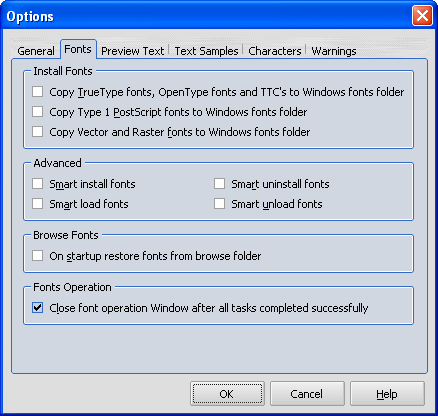Open the Preview Text tab
The image size is (438, 416).
[133, 51]
